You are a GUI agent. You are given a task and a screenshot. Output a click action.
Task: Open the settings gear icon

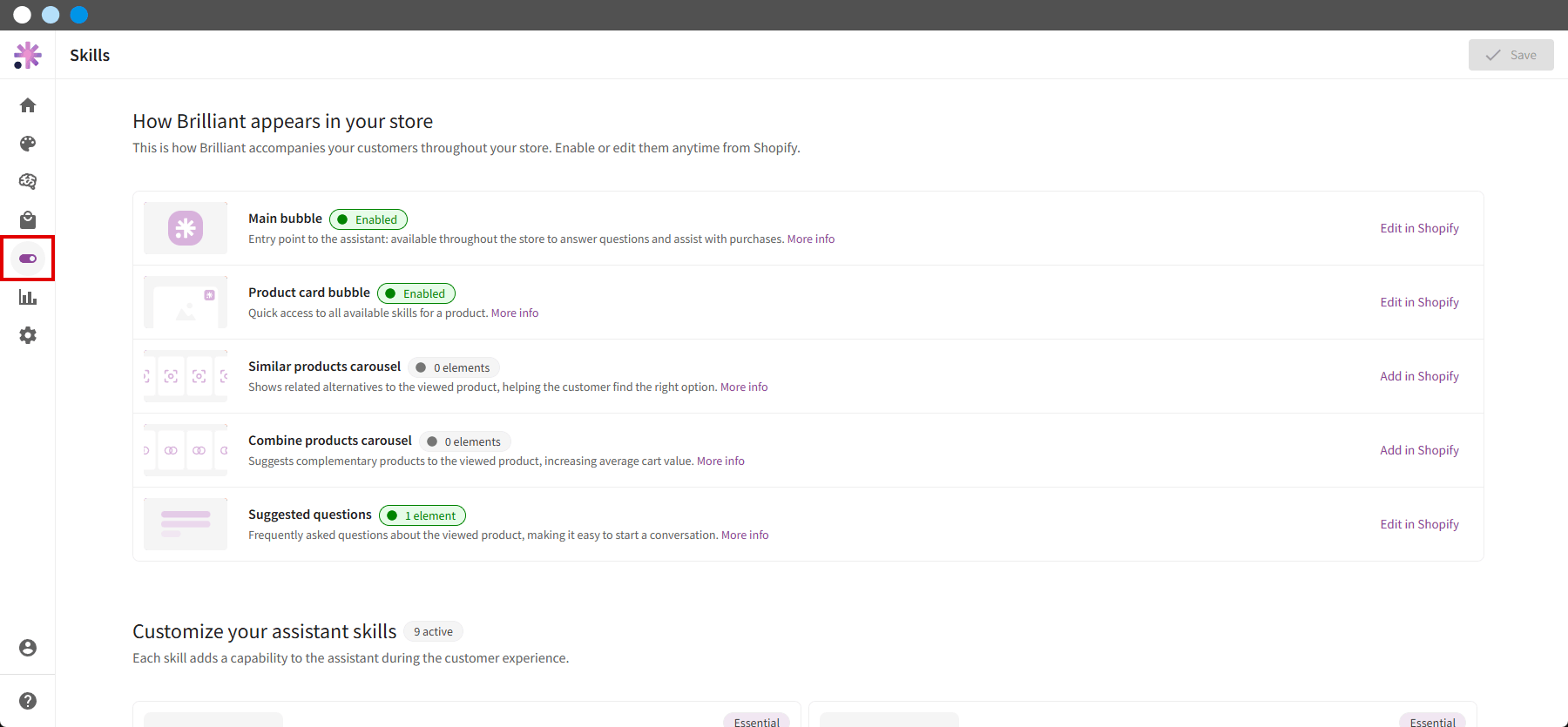coord(28,335)
